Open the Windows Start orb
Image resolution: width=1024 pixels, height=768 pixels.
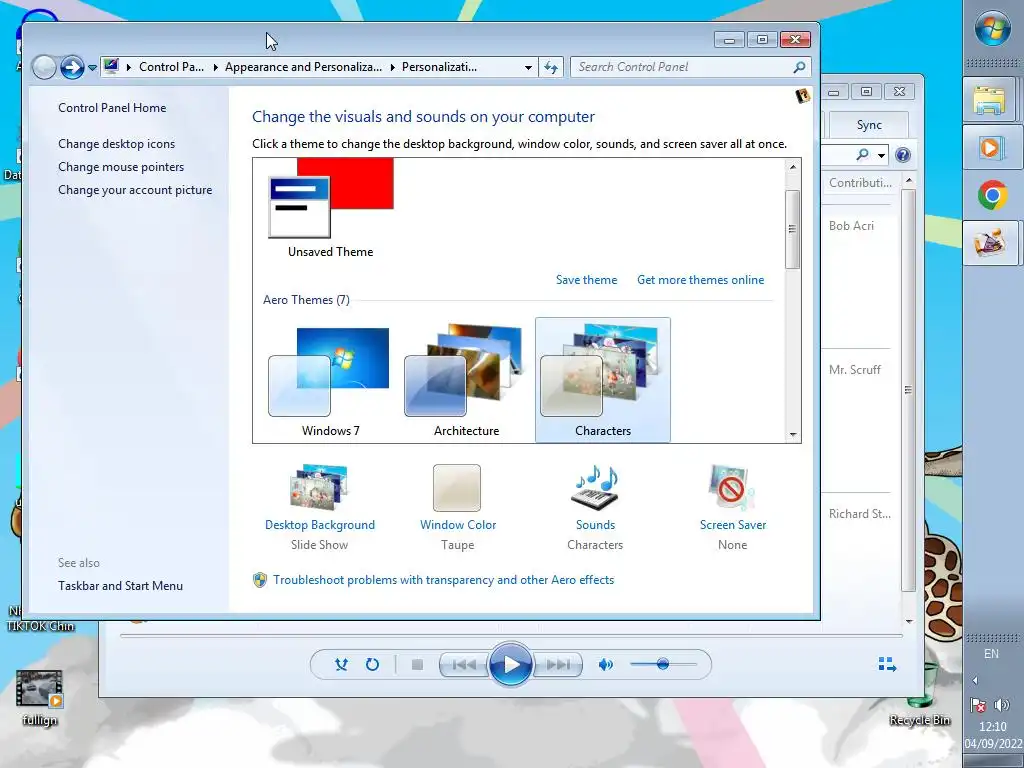(993, 29)
